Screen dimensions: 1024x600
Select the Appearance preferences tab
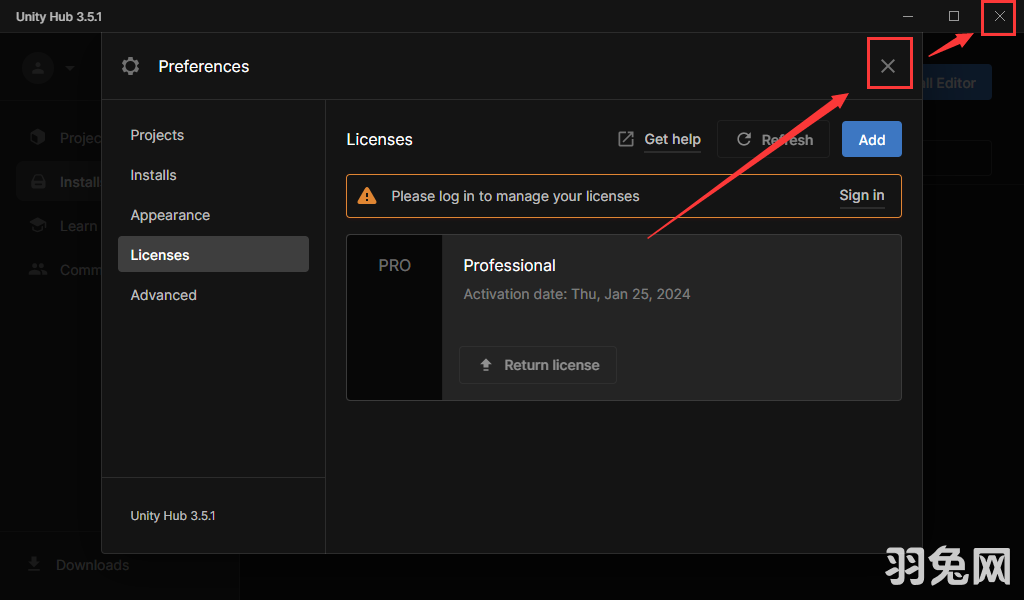(170, 215)
